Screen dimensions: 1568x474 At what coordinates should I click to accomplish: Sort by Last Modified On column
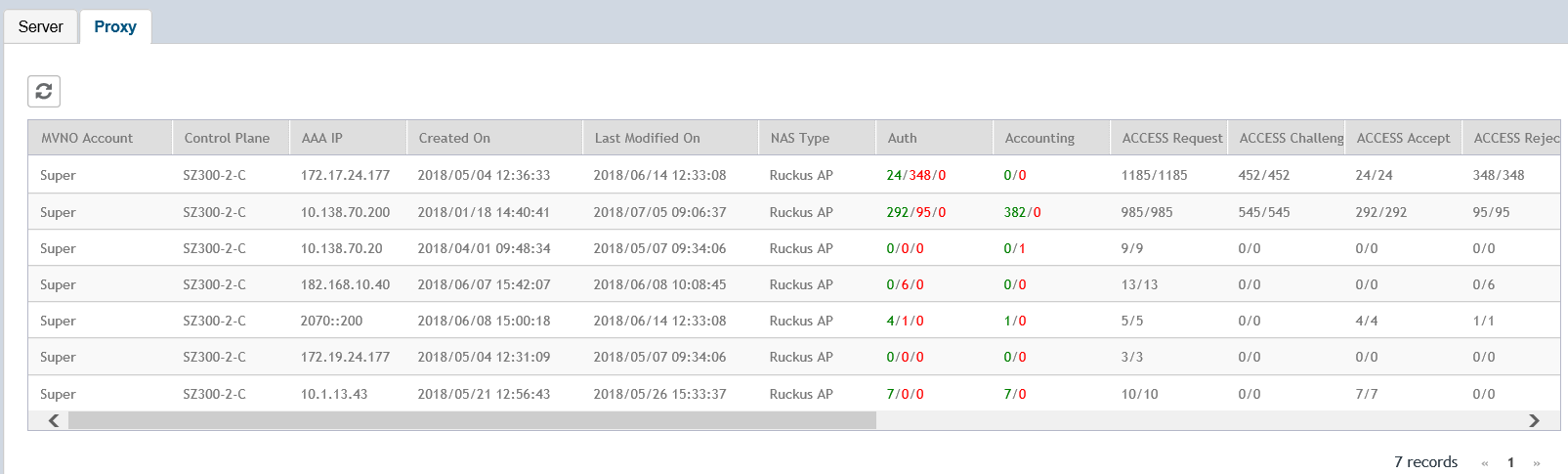click(x=647, y=138)
